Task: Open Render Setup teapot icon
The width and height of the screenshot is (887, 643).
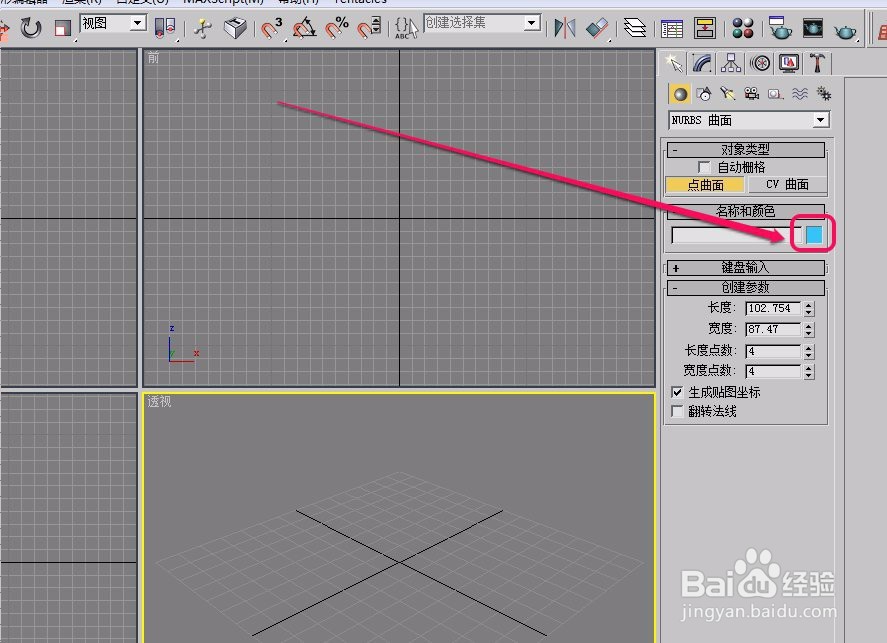Action: point(780,27)
